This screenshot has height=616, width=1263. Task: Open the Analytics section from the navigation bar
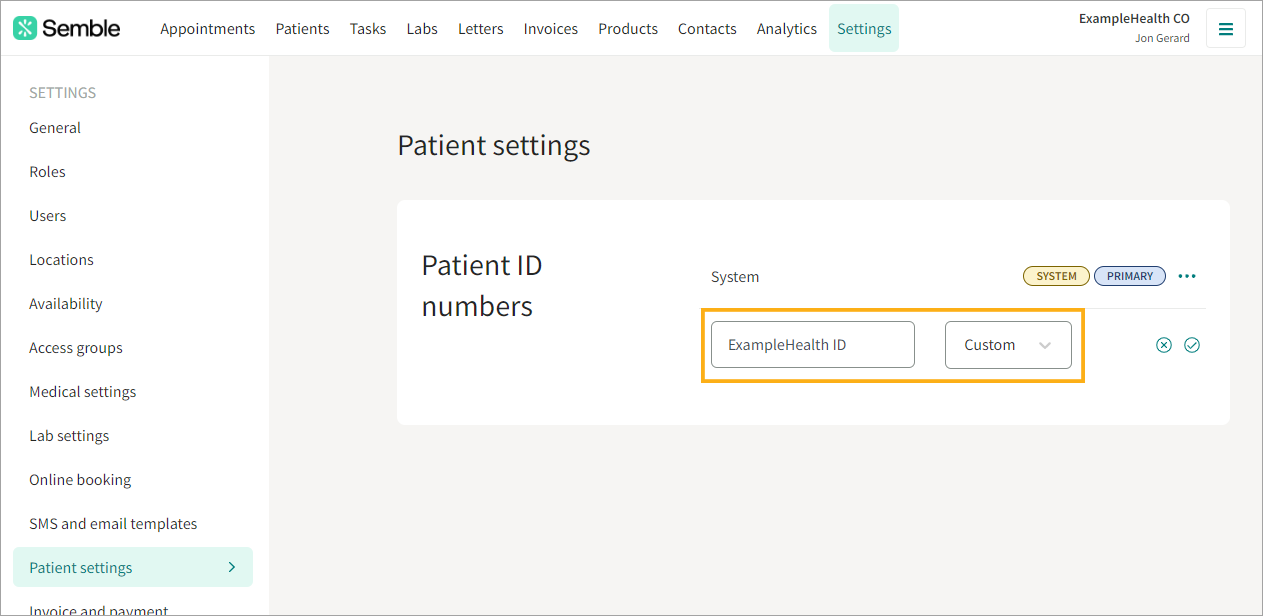[786, 28]
